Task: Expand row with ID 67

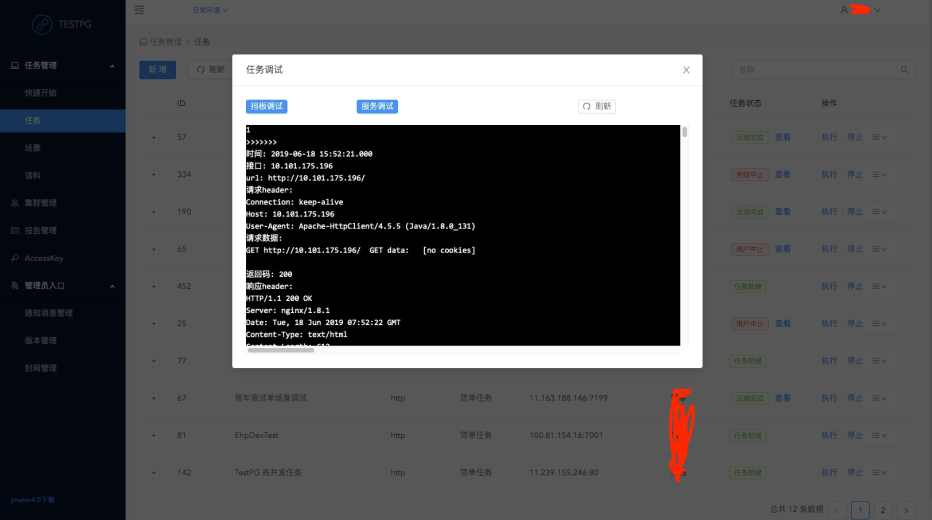Action: point(153,398)
